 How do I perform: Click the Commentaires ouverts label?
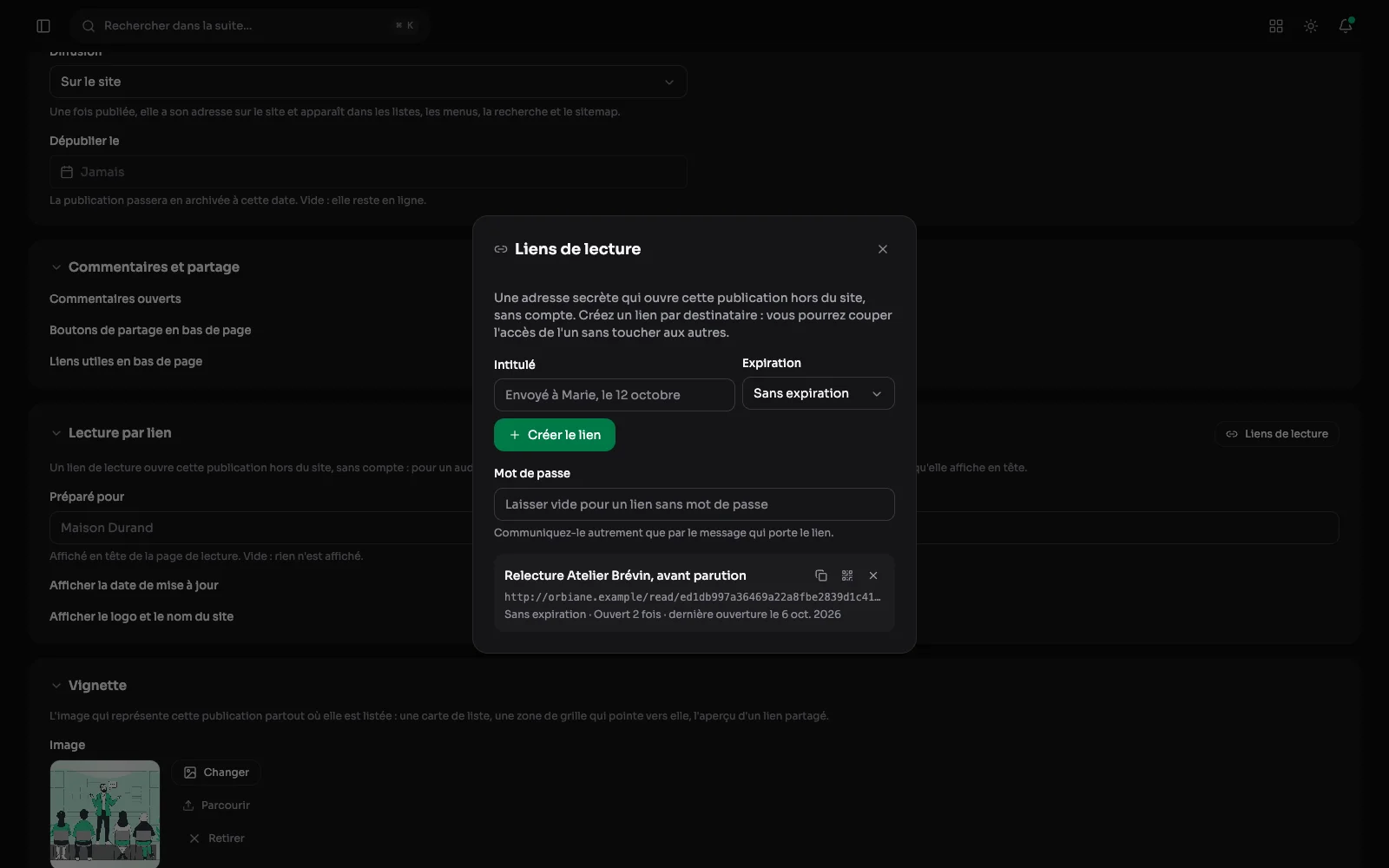pos(115,299)
